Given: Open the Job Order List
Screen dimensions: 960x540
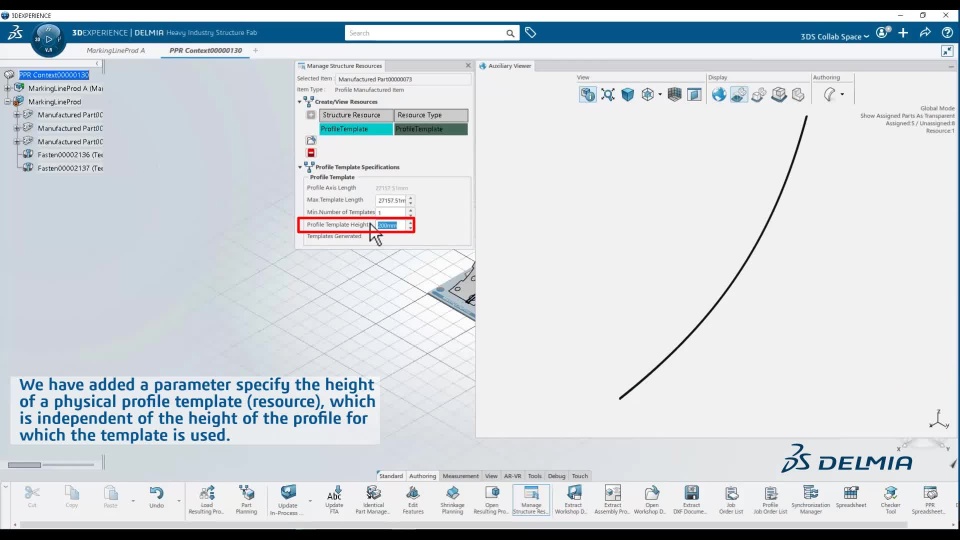Looking at the screenshot, I should (x=731, y=500).
